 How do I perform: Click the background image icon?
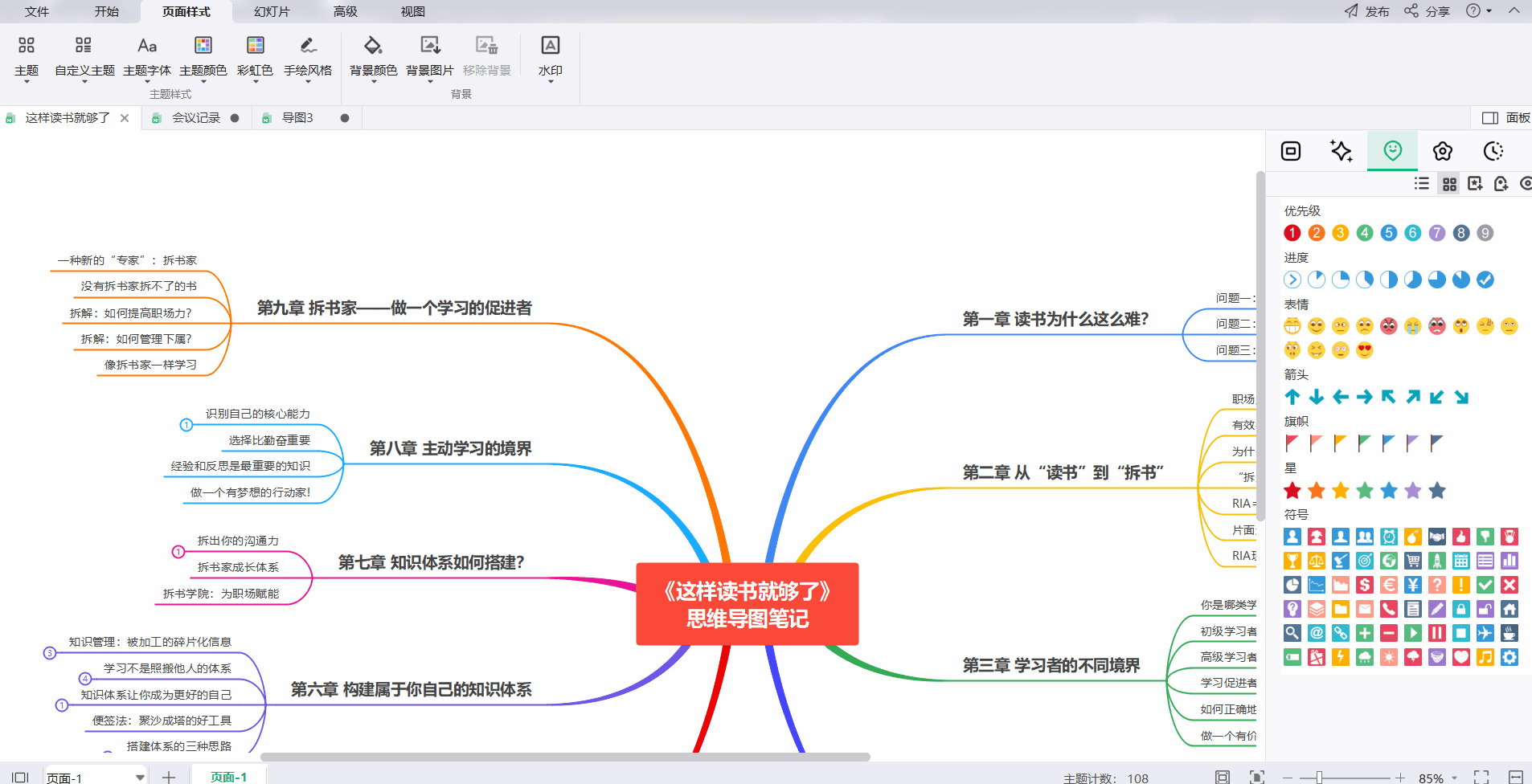pyautogui.click(x=429, y=46)
